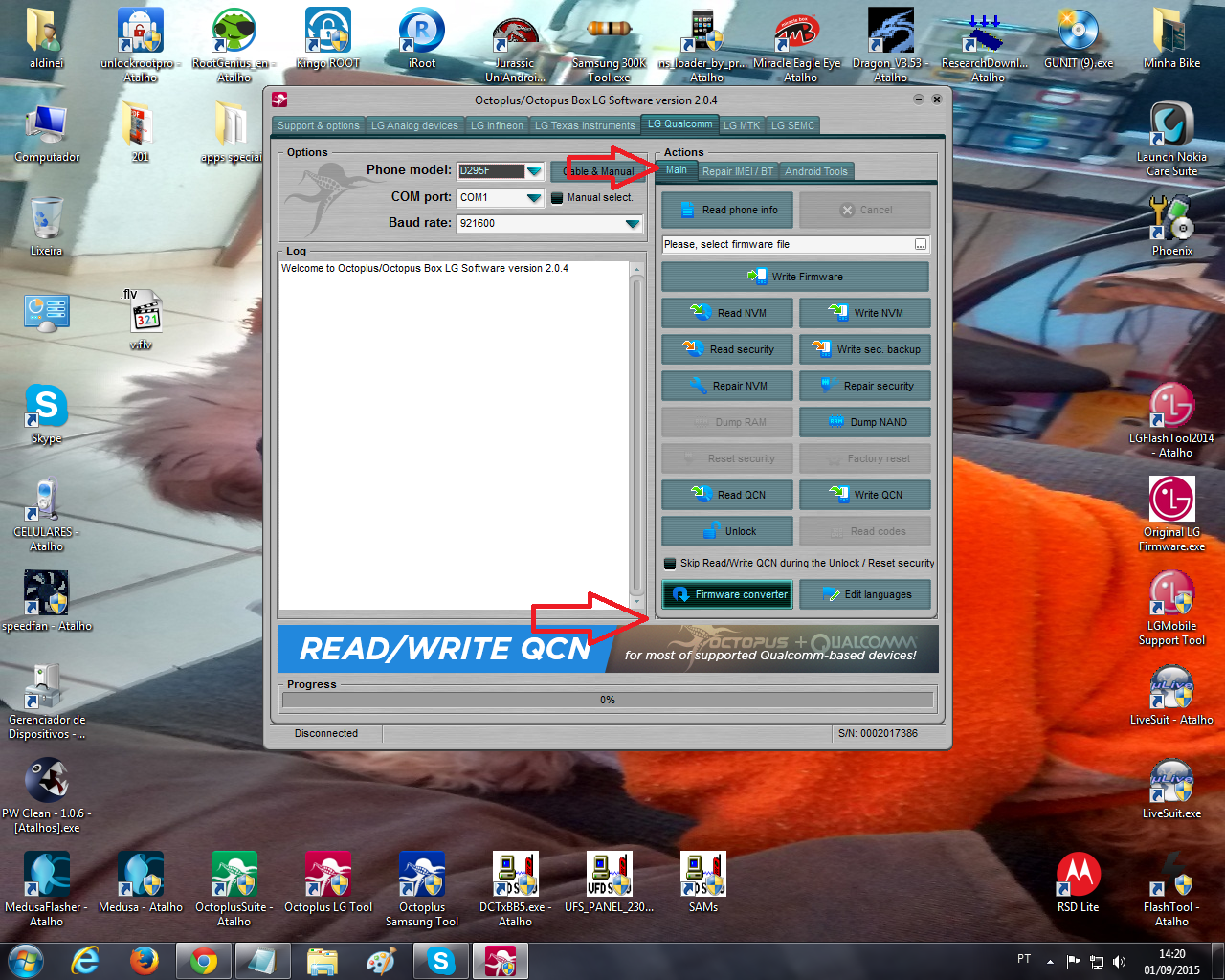
Task: Launch the Kingo ROOT desktop icon
Action: (327, 38)
